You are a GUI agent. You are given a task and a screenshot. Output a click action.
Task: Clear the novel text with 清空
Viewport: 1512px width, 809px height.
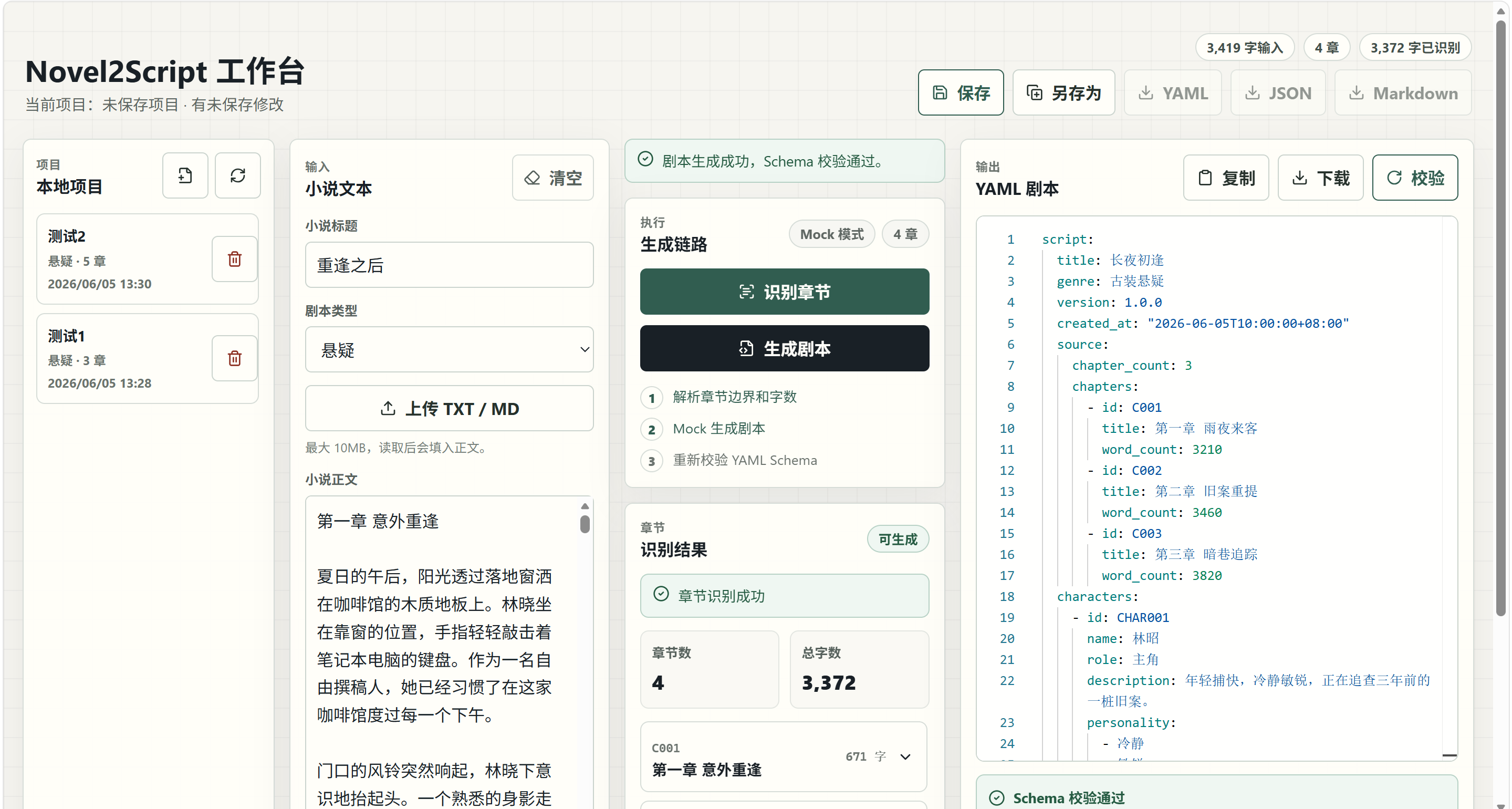(x=553, y=178)
